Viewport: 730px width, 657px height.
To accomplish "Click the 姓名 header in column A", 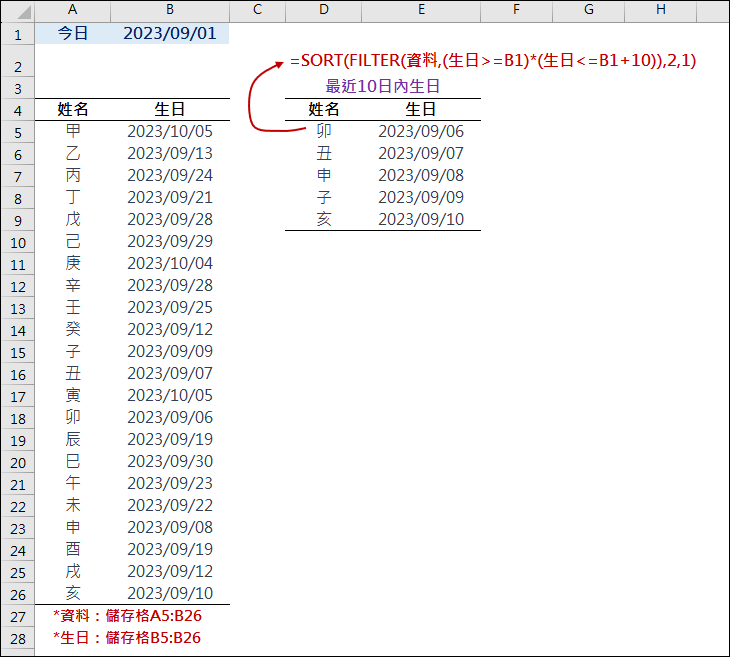I will click(73, 109).
